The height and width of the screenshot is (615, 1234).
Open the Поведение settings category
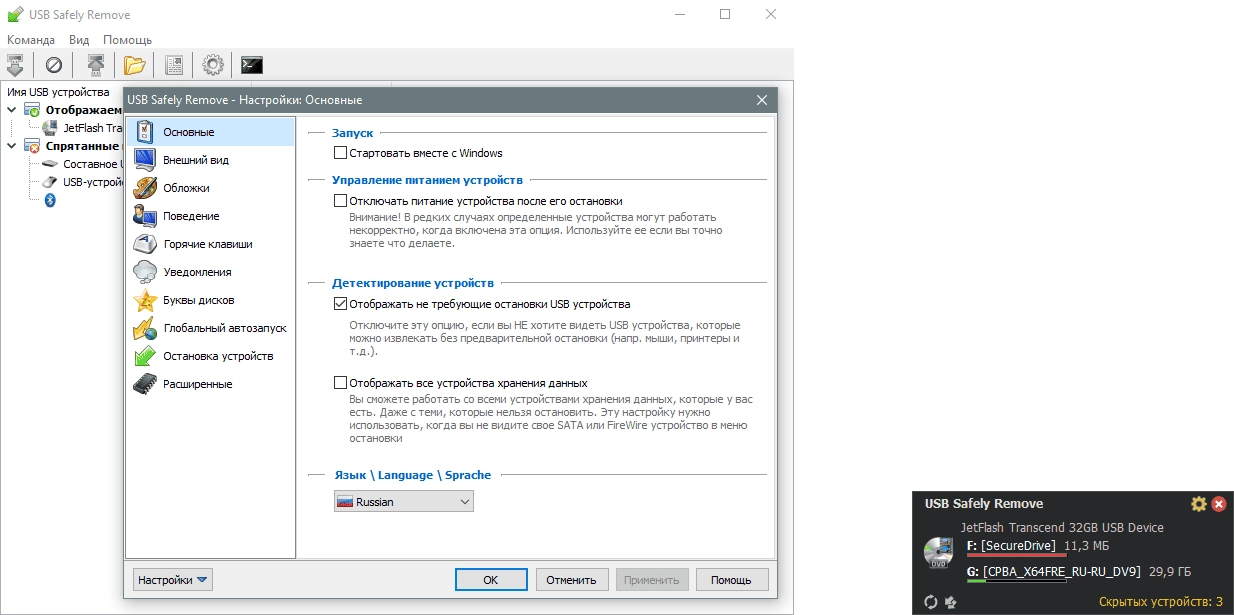point(210,216)
